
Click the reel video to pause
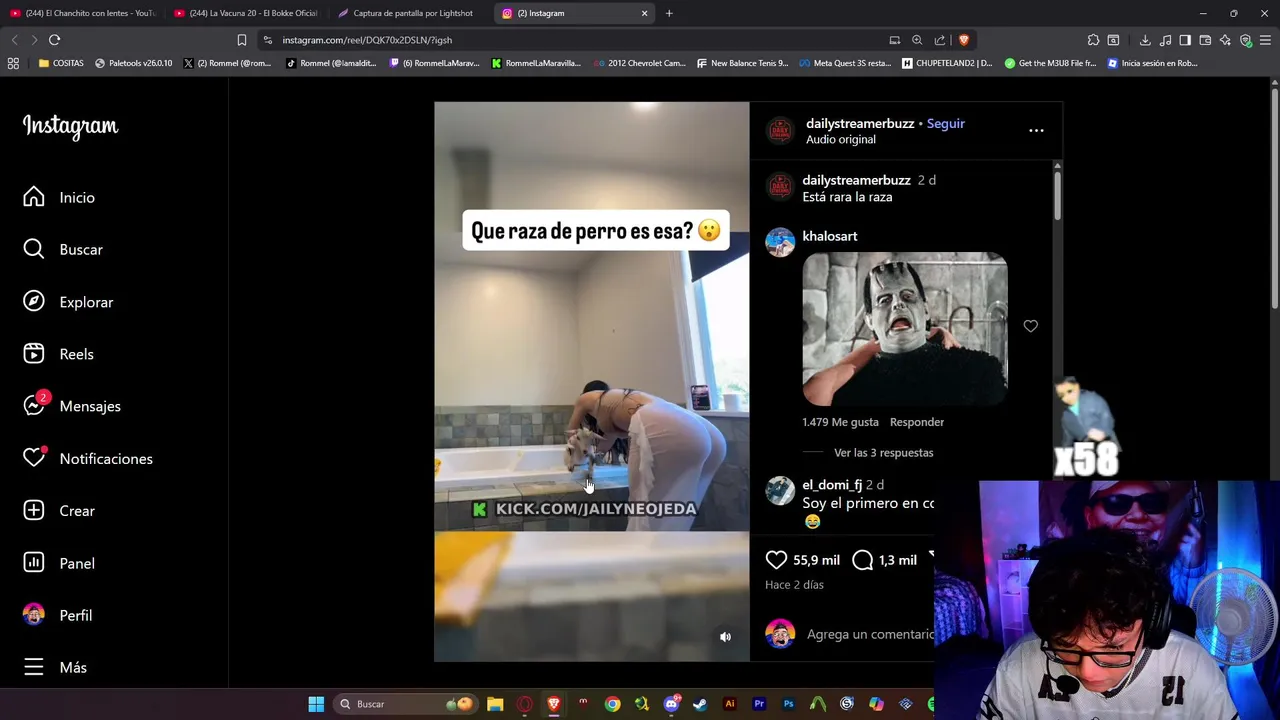591,380
